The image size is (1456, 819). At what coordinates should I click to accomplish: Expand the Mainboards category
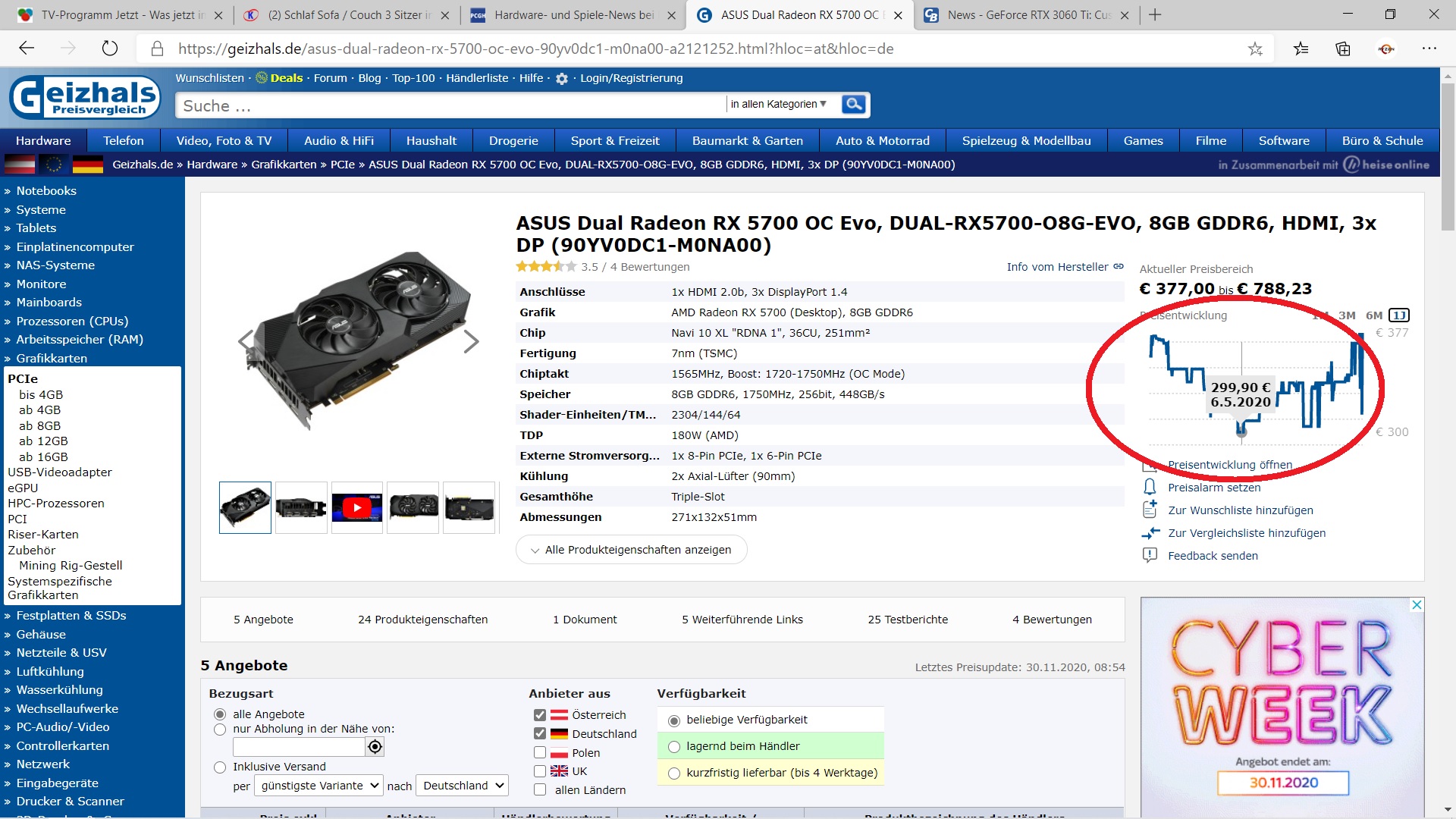[x=49, y=303]
